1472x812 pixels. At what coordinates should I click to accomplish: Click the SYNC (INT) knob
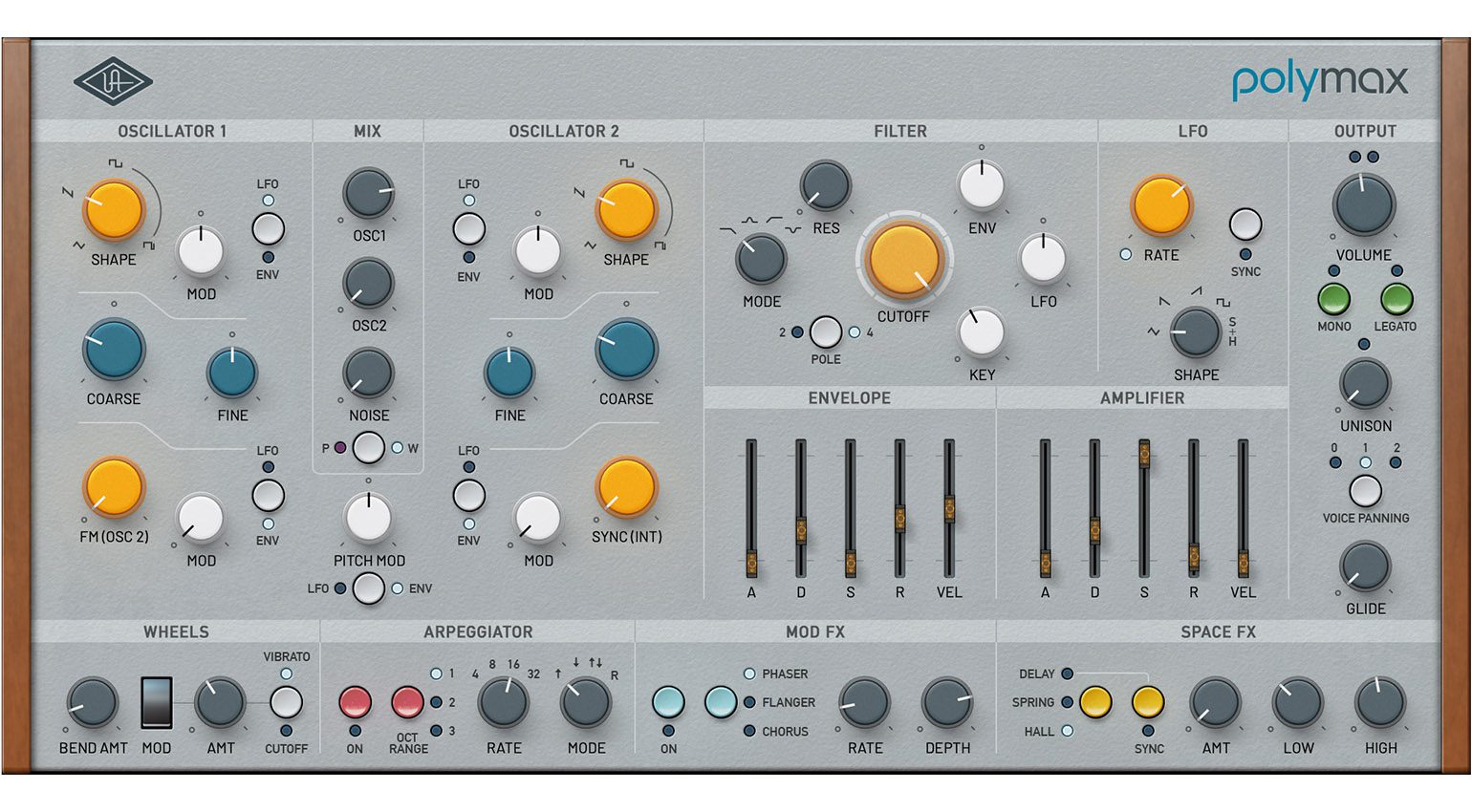(626, 487)
